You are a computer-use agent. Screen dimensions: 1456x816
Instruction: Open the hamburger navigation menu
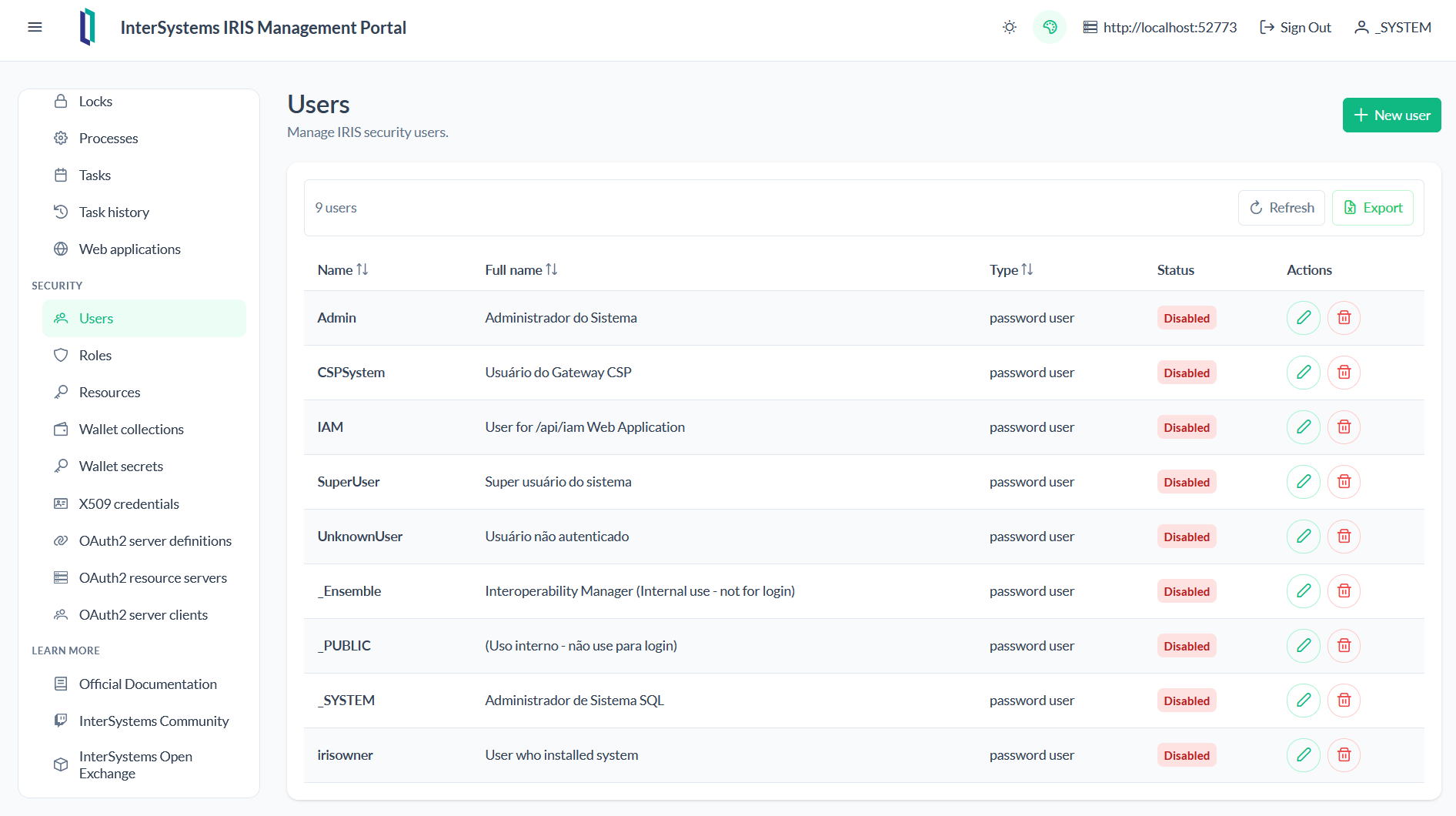pos(35,28)
